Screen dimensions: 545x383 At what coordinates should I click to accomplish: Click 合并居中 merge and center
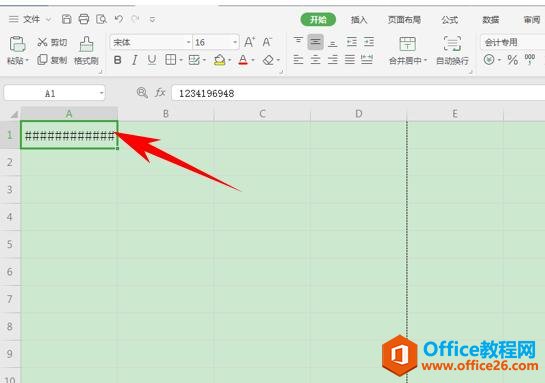coord(407,51)
